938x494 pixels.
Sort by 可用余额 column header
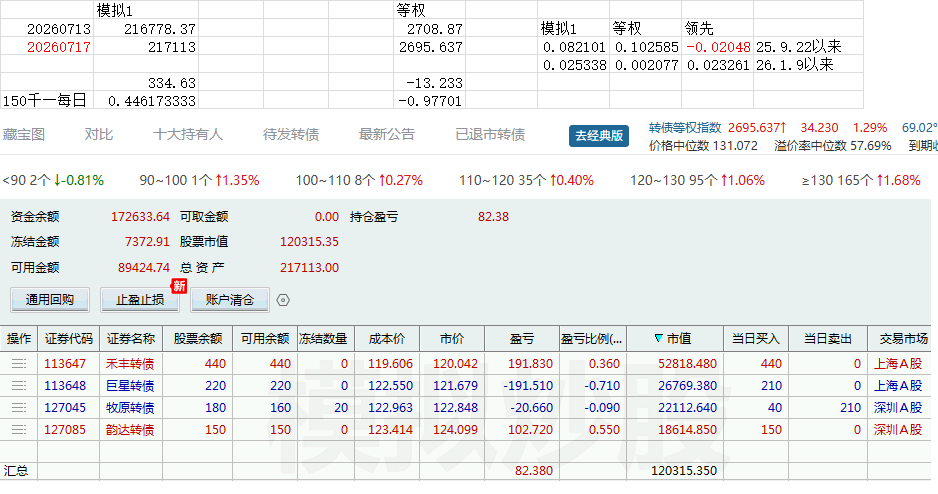click(x=265, y=339)
